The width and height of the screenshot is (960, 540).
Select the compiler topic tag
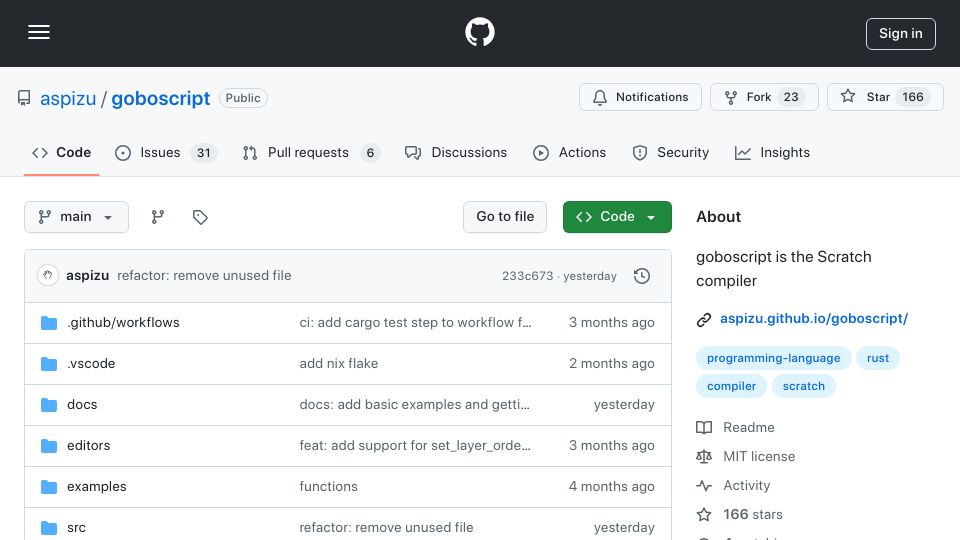(731, 386)
